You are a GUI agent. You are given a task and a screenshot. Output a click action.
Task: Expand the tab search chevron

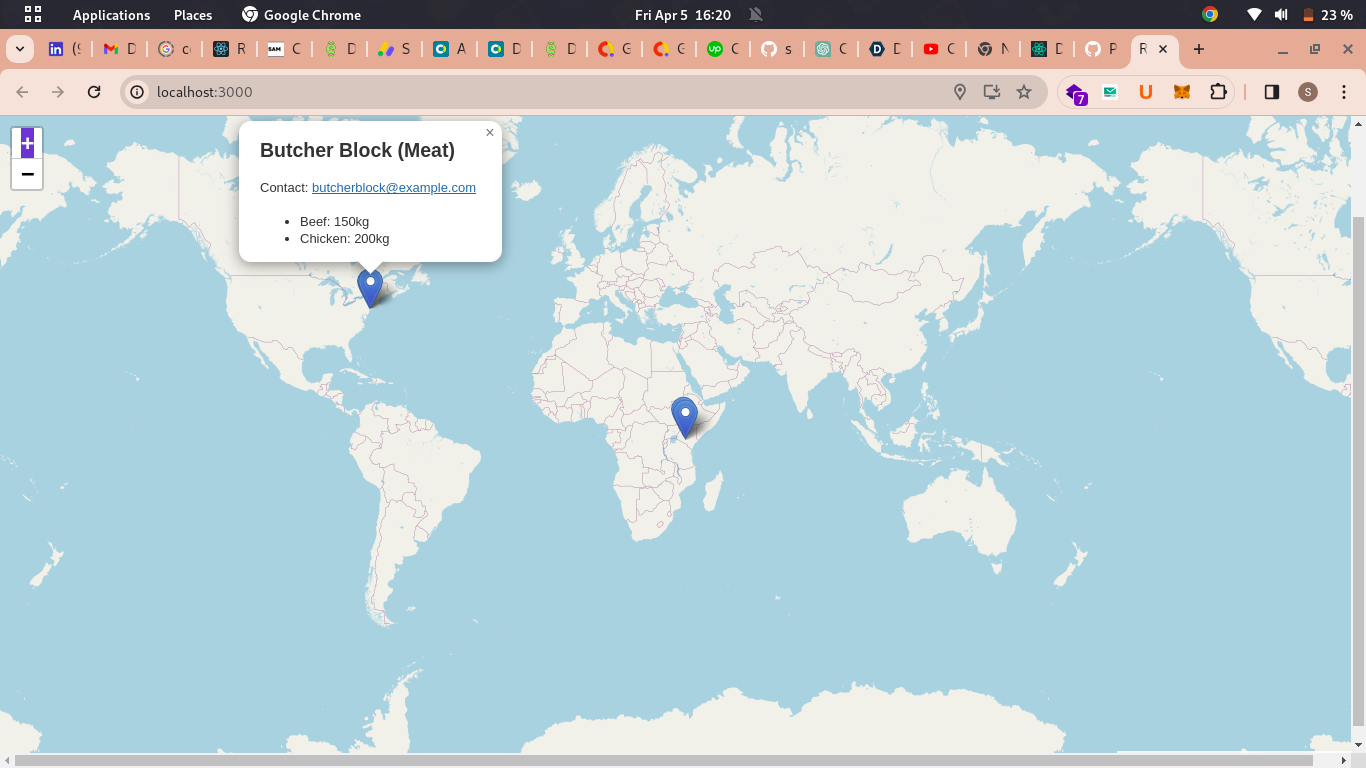pyautogui.click(x=19, y=48)
